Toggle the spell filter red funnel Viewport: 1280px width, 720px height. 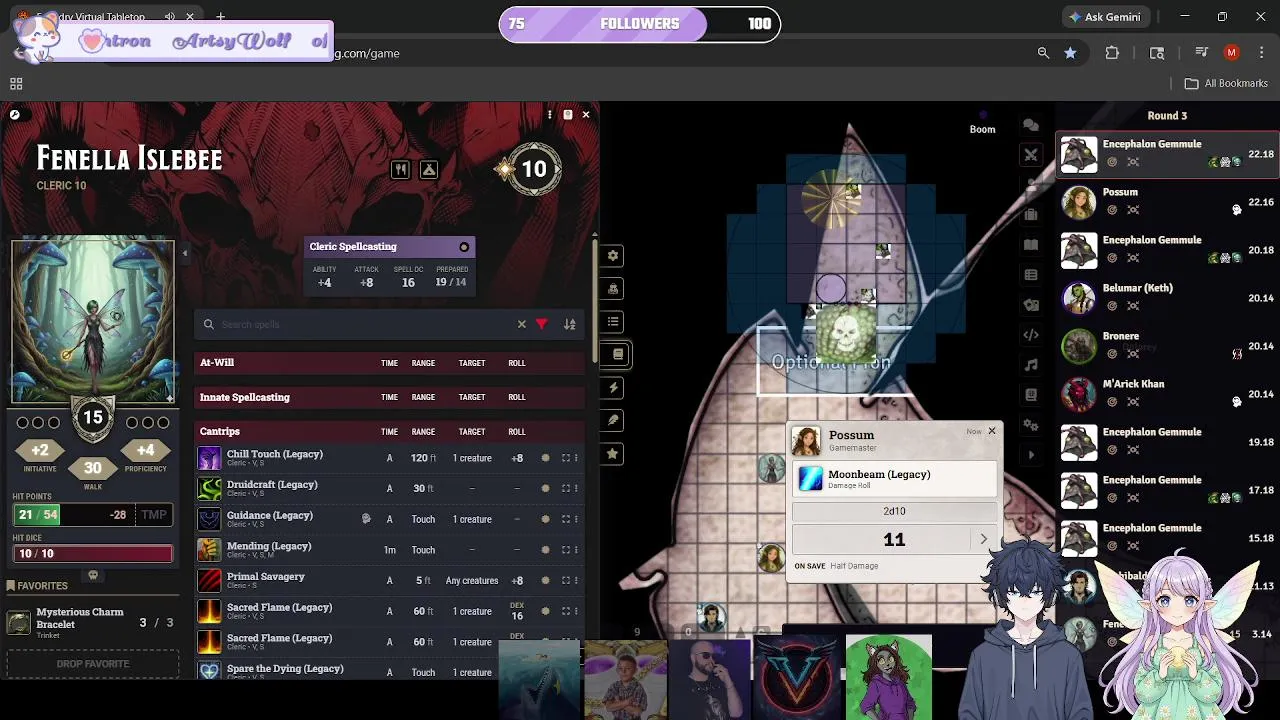[x=542, y=324]
